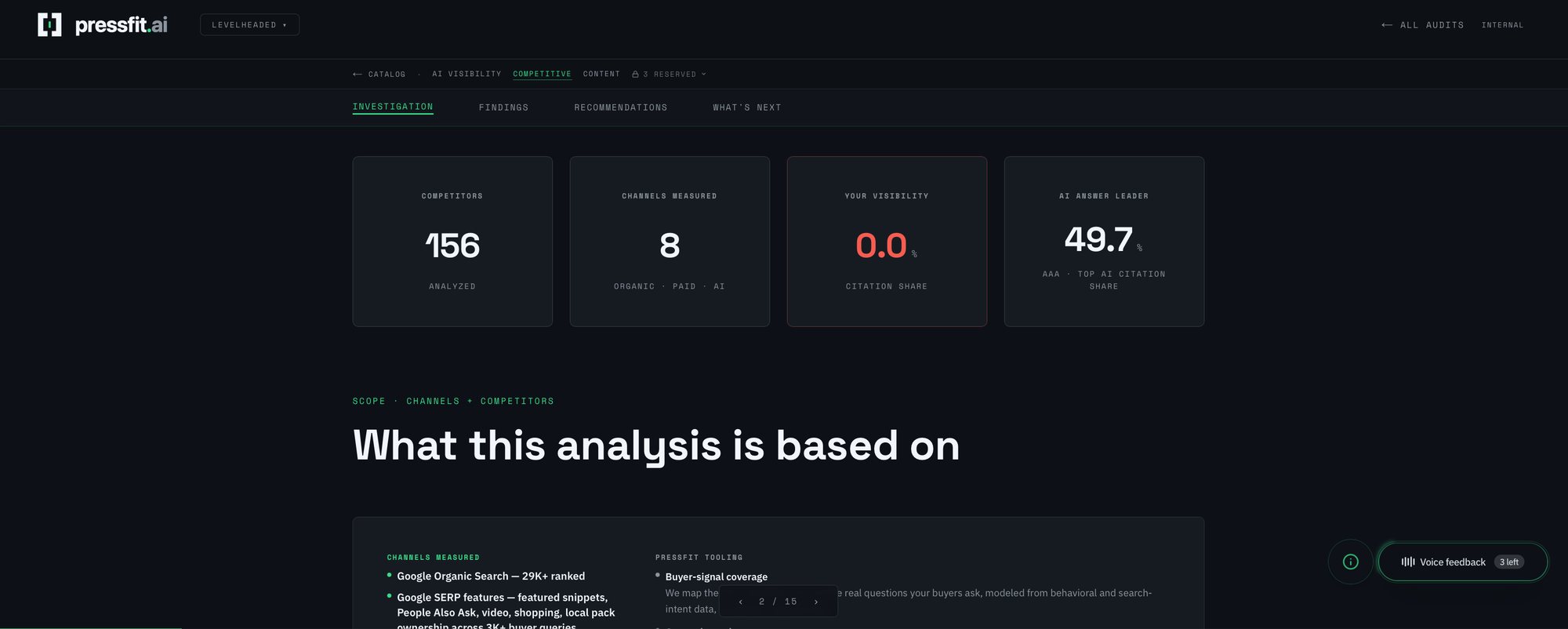Screen dimensions: 1568x629
Task: Click the "AAA · Top AI Citation Share" caption
Action: pos(1104,280)
